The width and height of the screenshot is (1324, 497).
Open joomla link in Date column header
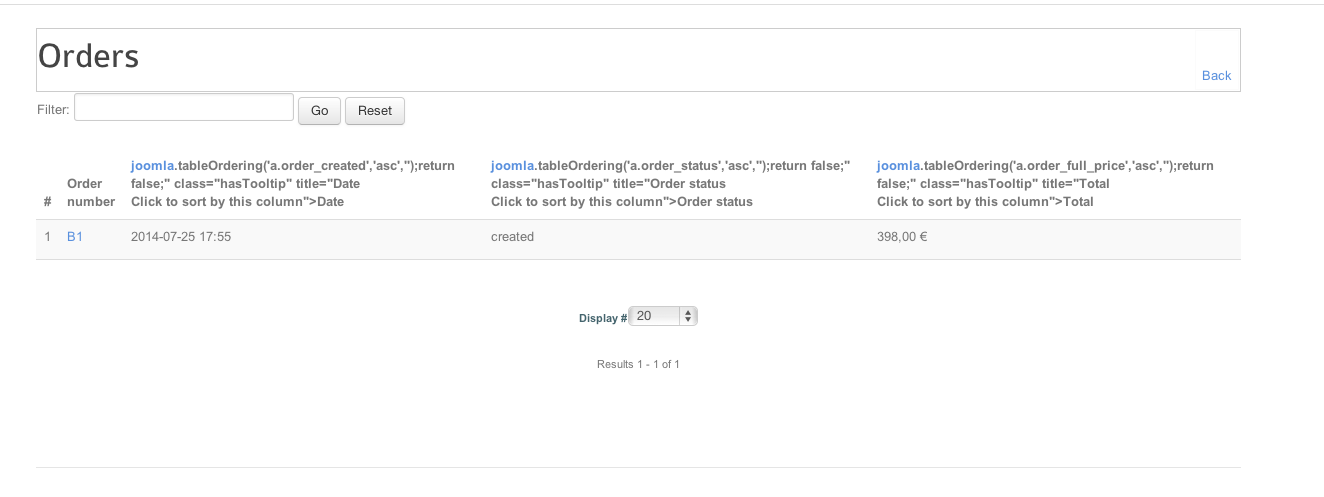[153, 166]
